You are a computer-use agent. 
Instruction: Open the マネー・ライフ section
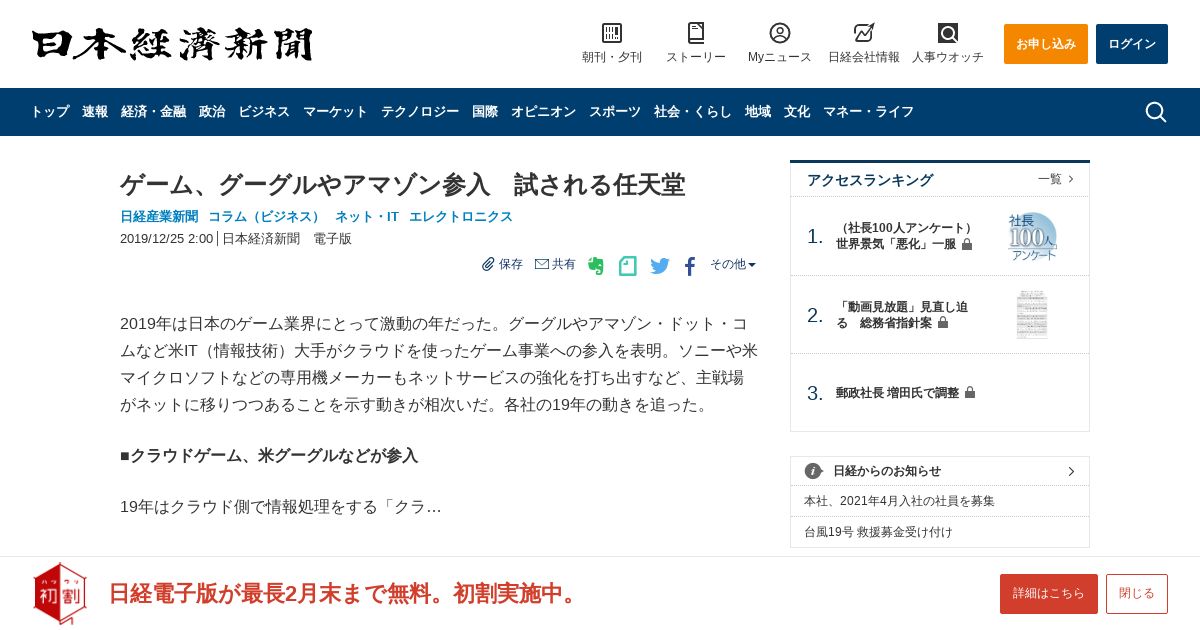coord(868,112)
